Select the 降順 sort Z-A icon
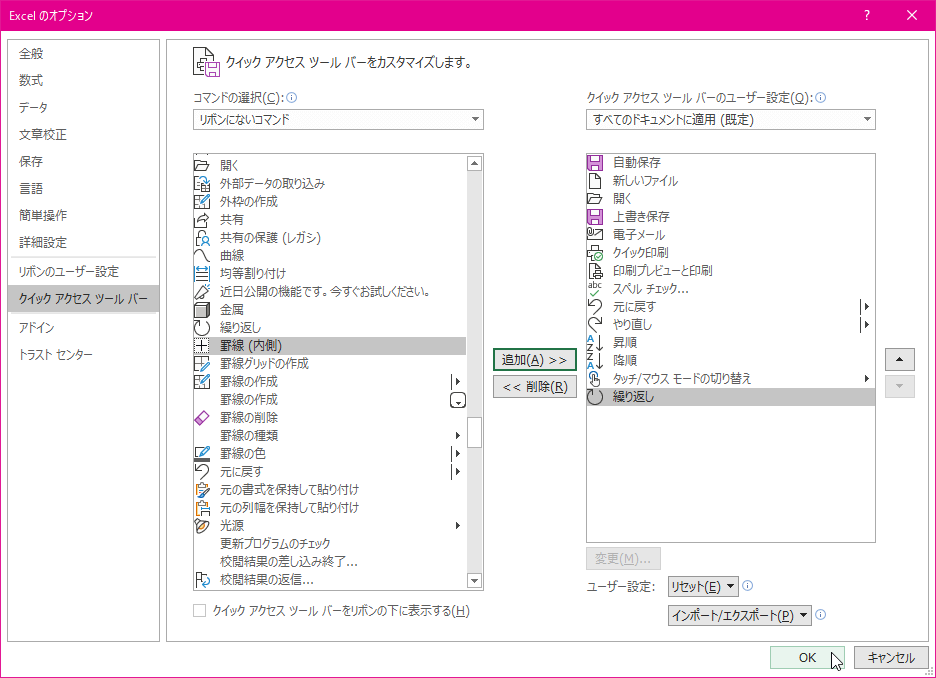 coord(595,360)
